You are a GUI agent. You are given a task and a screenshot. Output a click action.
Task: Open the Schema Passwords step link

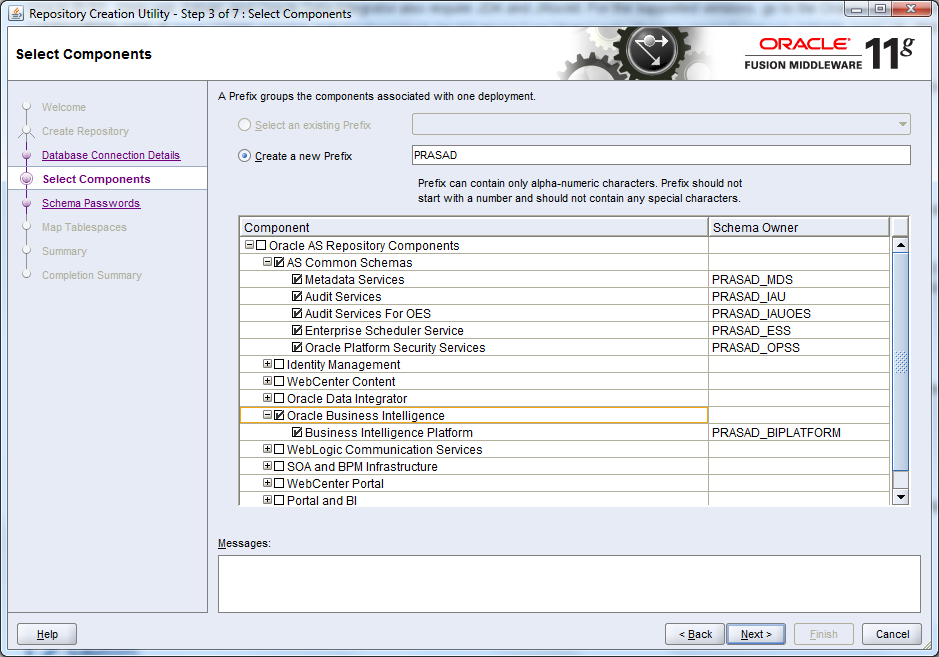(x=91, y=203)
